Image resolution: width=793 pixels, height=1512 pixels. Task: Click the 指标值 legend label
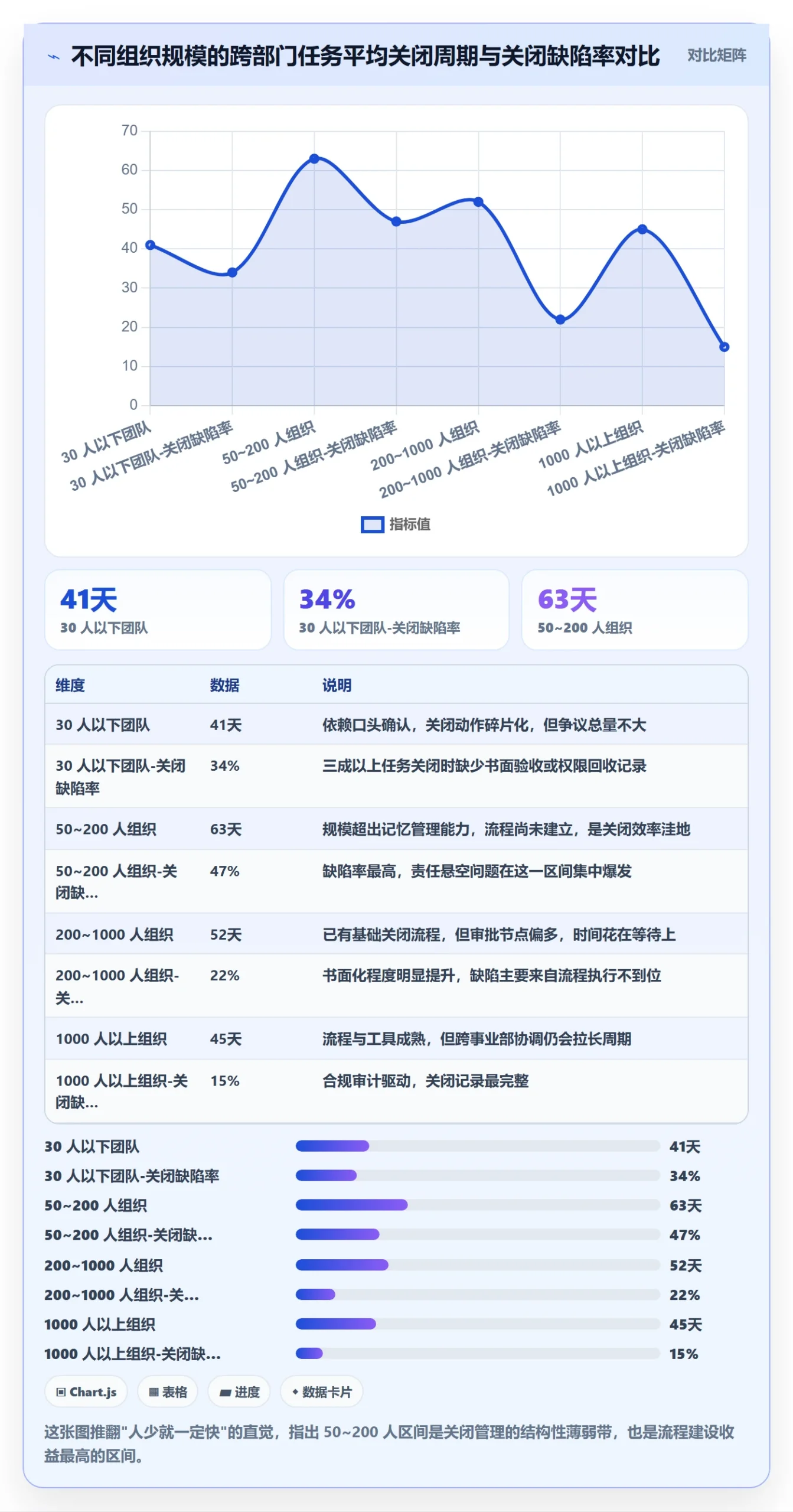point(410,524)
